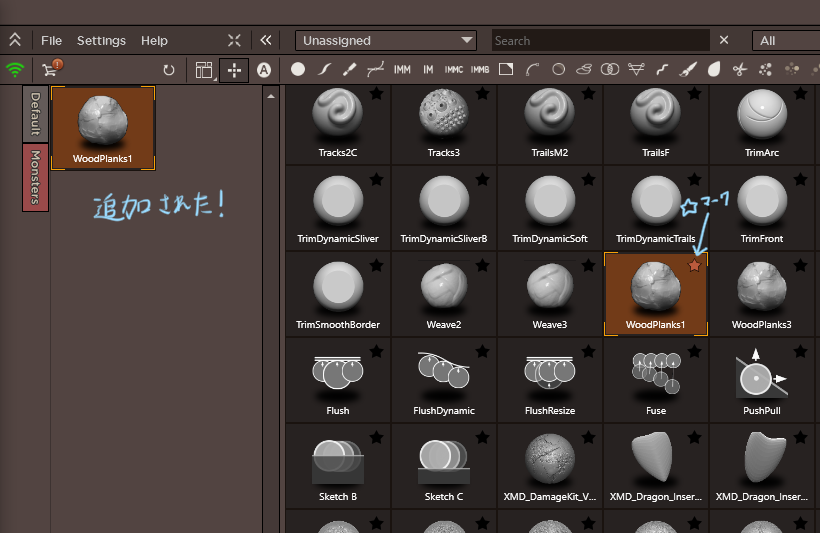The image size is (820, 533).
Task: Select the TrimDynamicSoft brush
Action: [x=550, y=210]
